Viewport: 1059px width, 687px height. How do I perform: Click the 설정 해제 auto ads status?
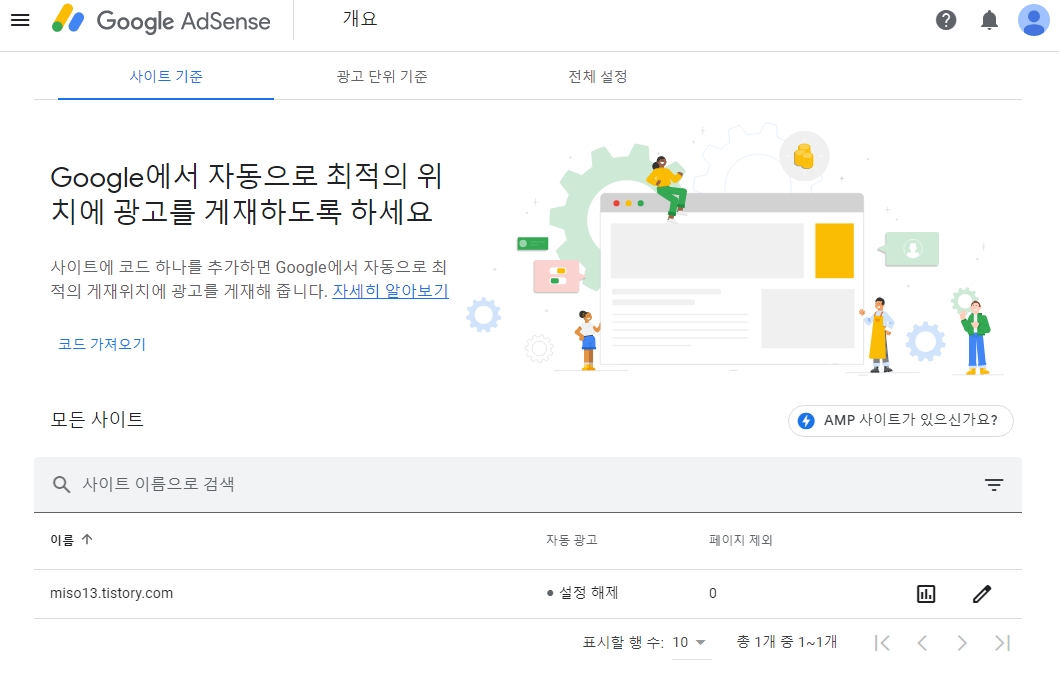click(x=582, y=593)
